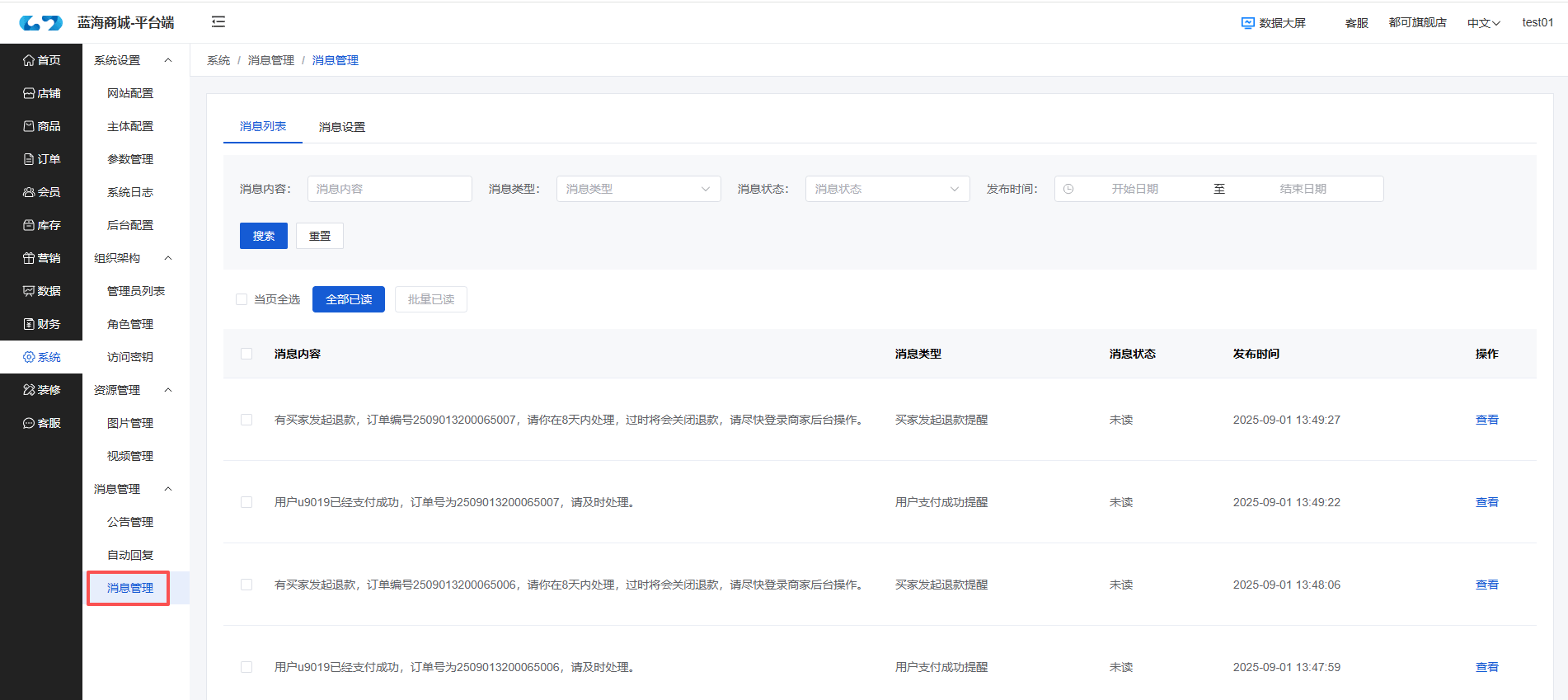The height and width of the screenshot is (700, 1568).
Task: Click the 开始日期 start date field
Action: (x=1135, y=189)
